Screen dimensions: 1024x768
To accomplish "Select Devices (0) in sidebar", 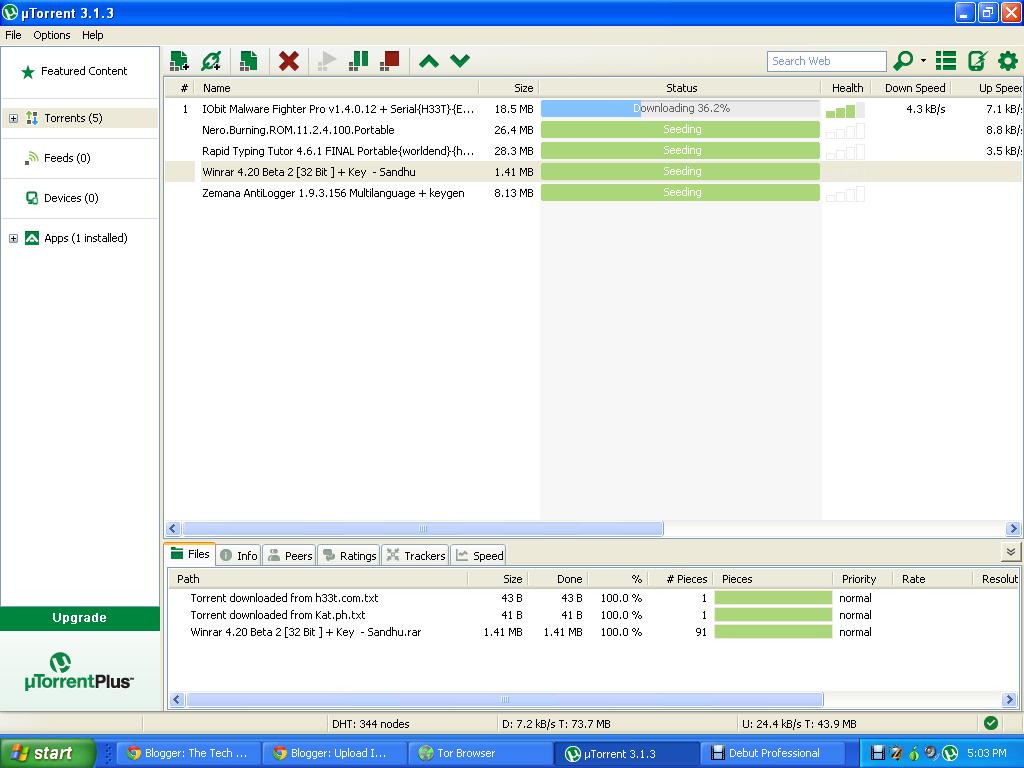I will 71,198.
